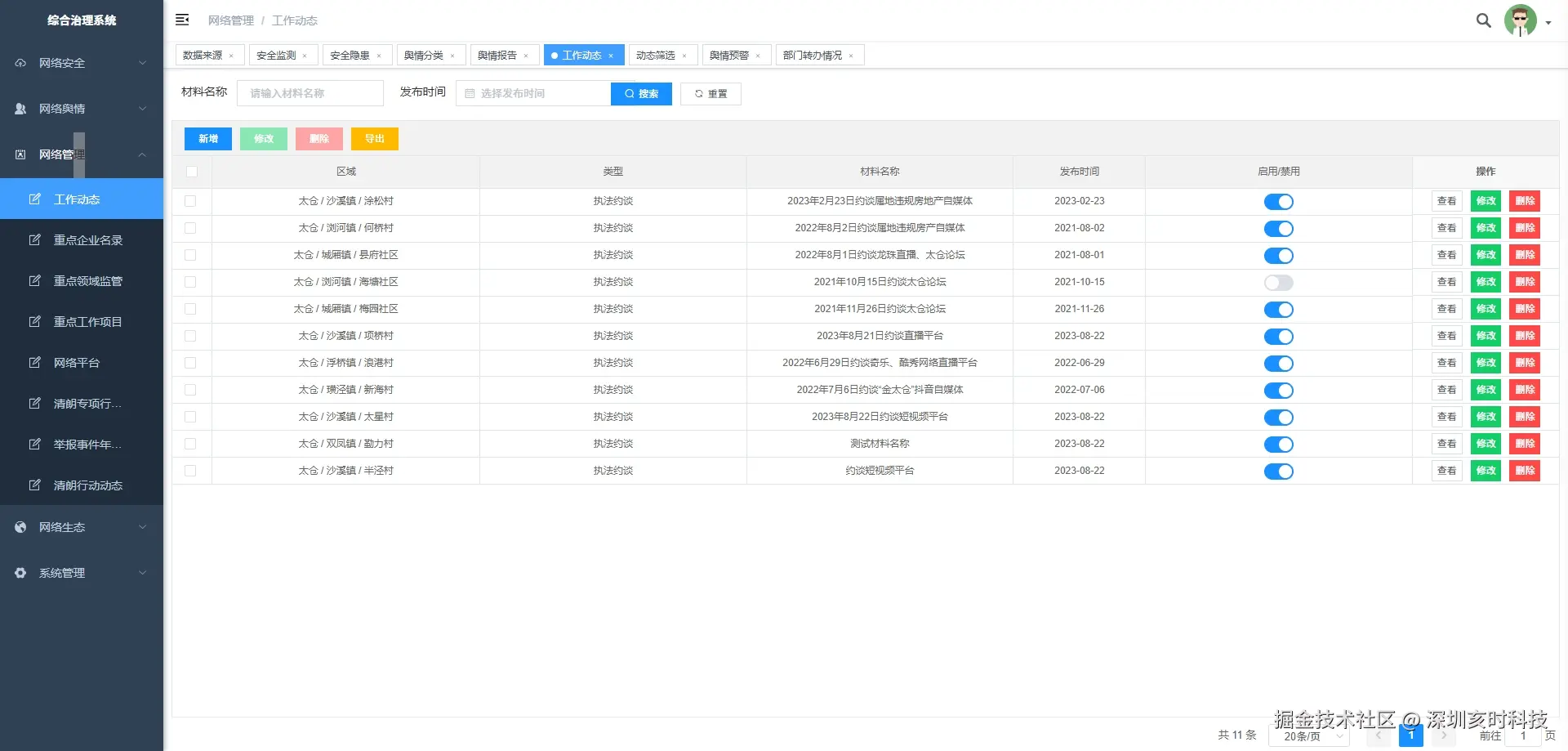Close the 安全监测 tab via its x

pos(305,56)
